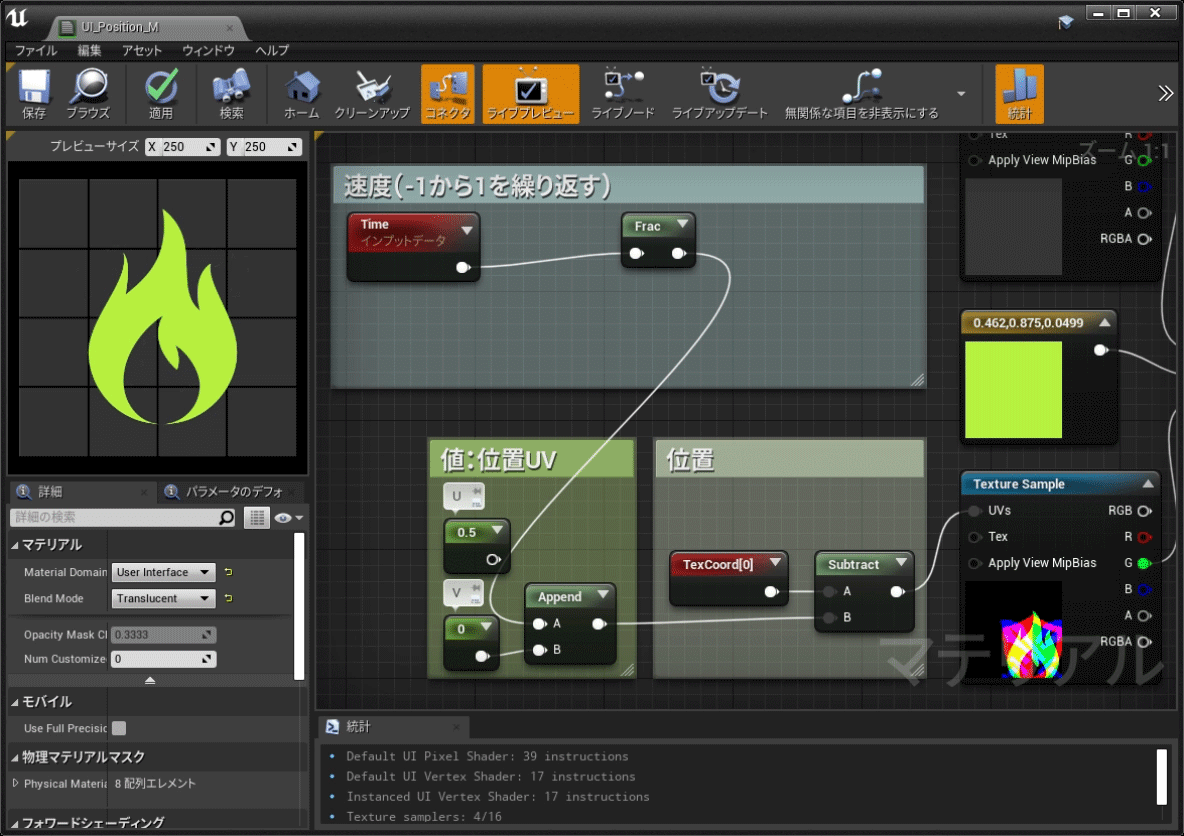Click the preview size Y field
Screen dimensions: 1184x836
(264, 147)
